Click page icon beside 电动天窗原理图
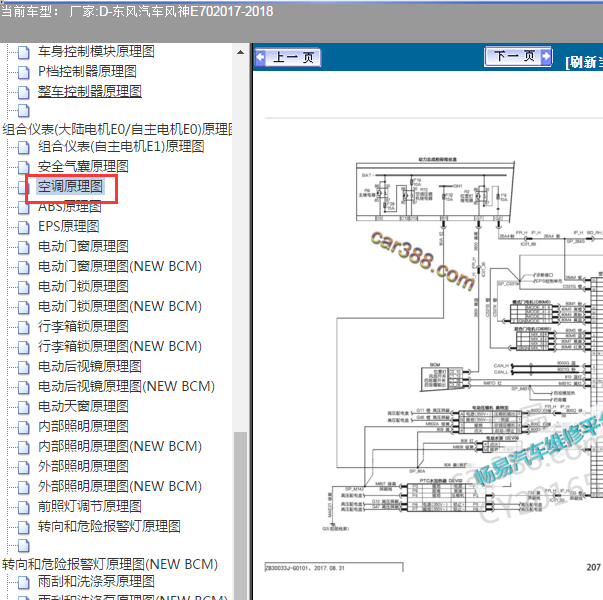This screenshot has height=600, width=603. (23, 408)
